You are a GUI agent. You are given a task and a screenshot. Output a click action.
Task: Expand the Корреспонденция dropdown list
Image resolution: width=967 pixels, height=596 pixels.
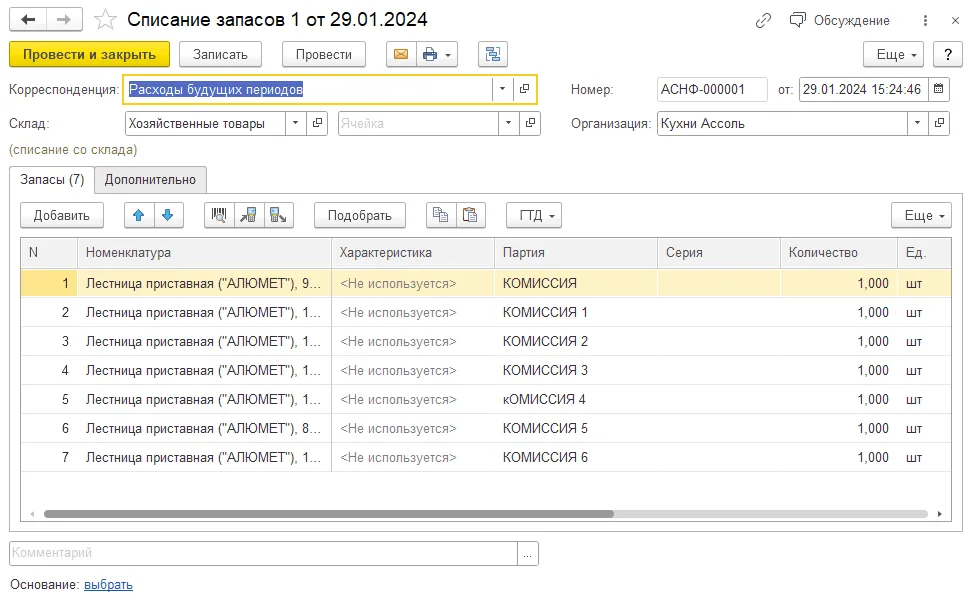click(503, 89)
